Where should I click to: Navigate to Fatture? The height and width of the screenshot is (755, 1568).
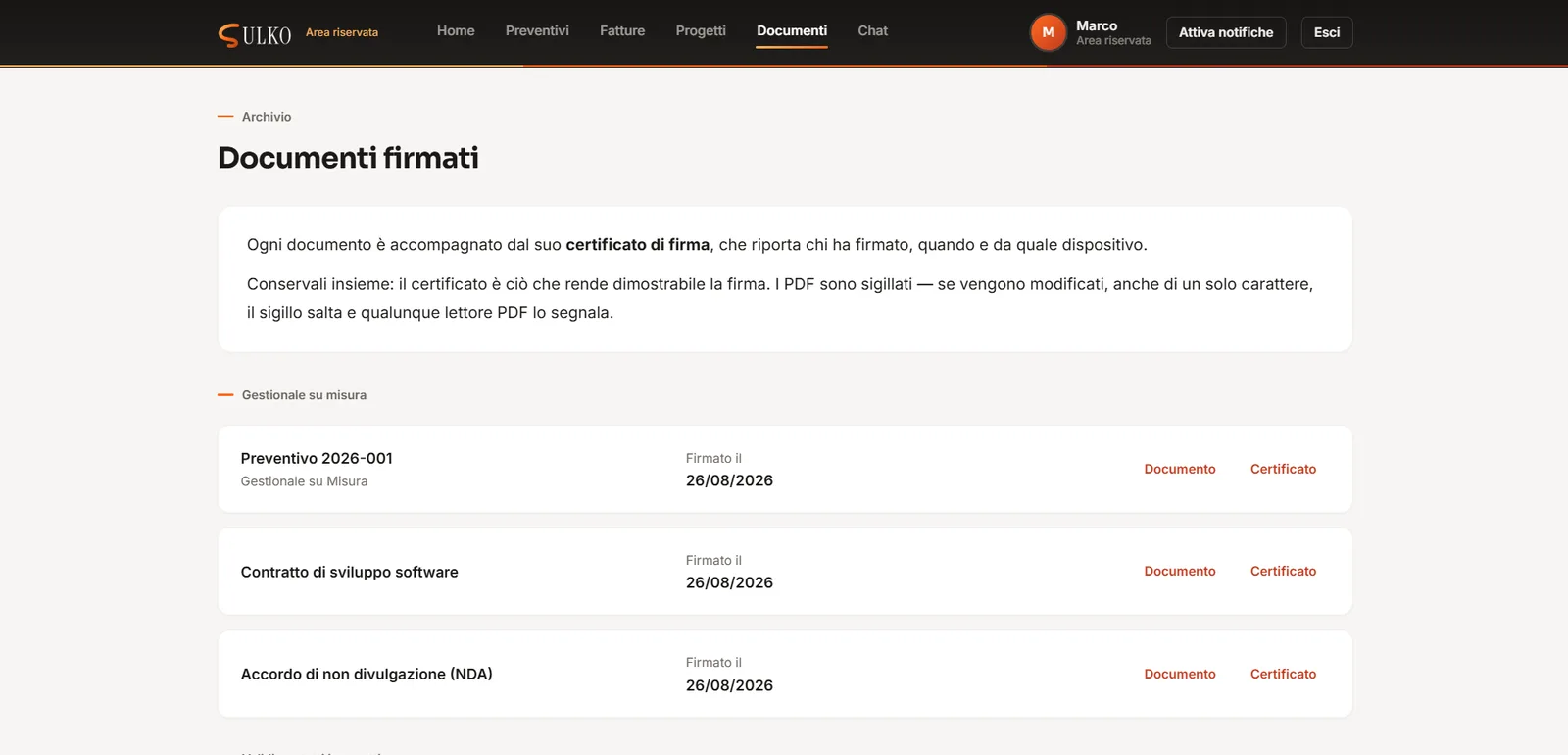point(622,31)
